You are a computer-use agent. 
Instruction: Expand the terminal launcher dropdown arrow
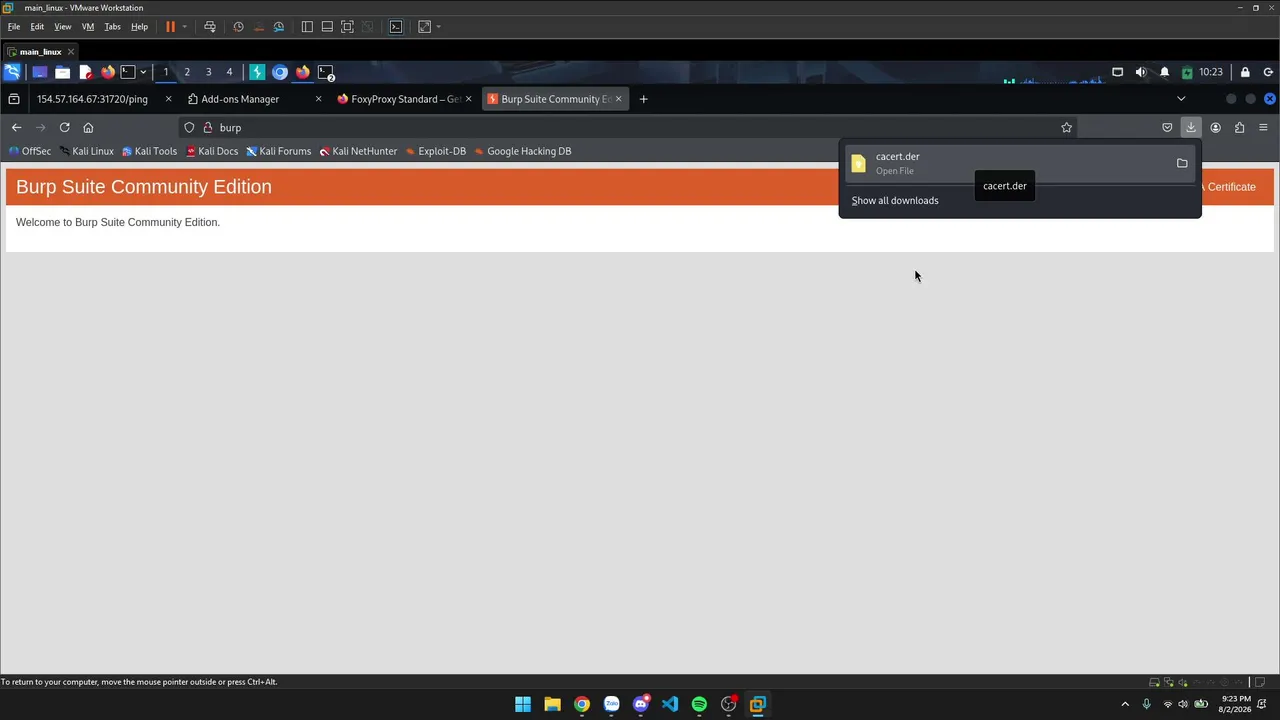tap(143, 72)
